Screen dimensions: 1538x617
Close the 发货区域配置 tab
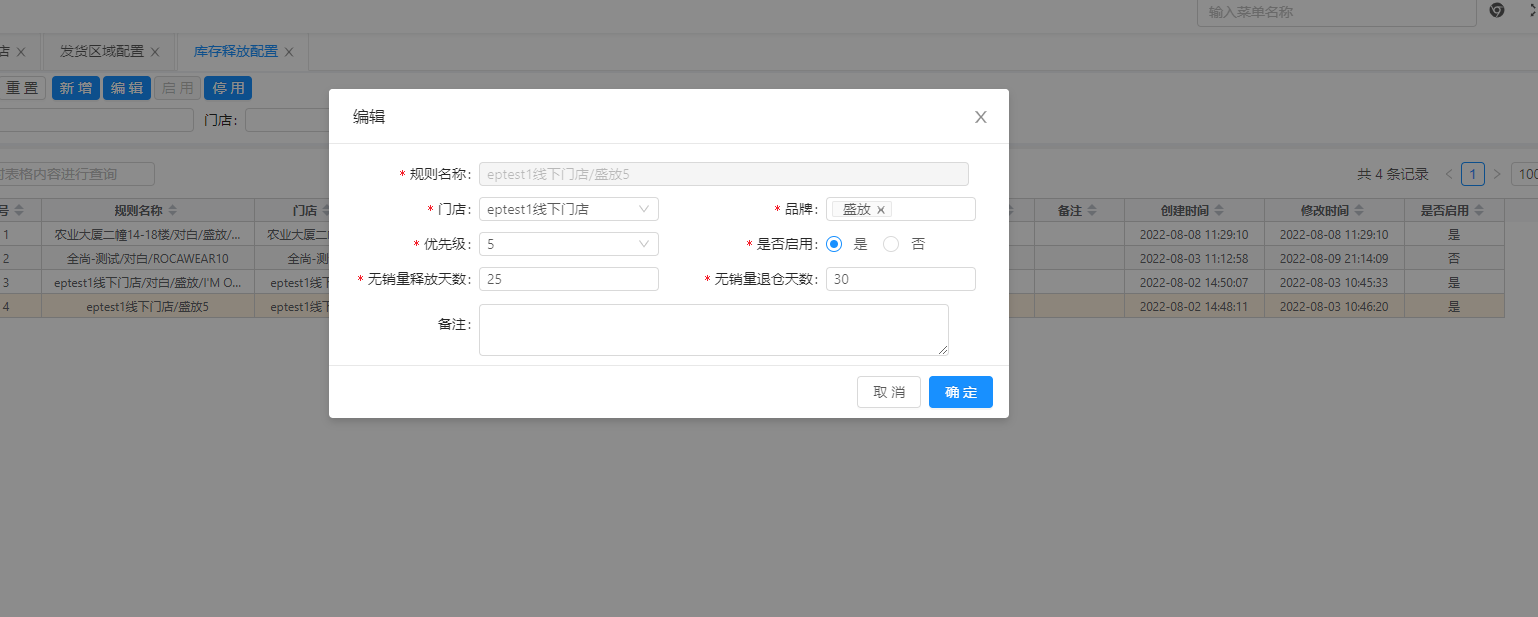point(156,52)
